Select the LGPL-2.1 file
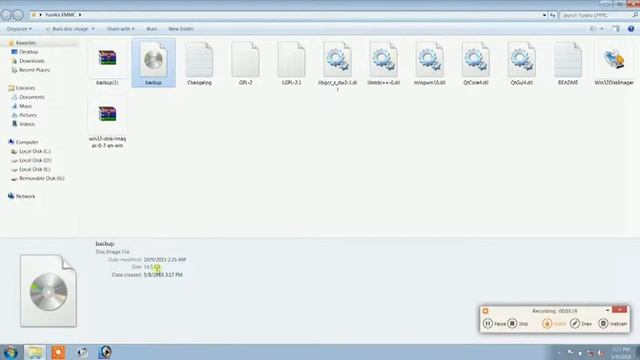The width and height of the screenshot is (640, 360). coord(291,63)
